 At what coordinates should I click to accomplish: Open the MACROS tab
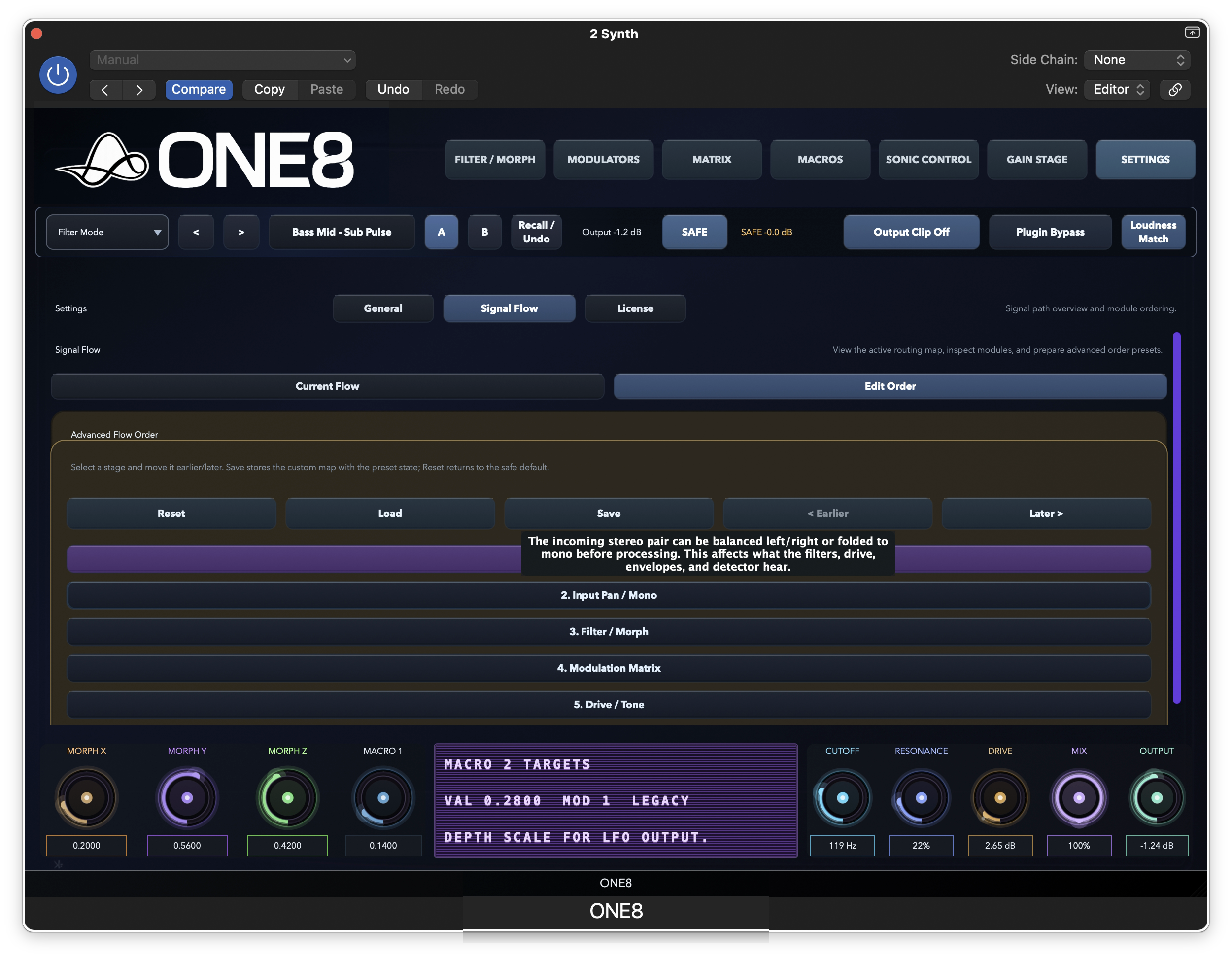click(820, 160)
